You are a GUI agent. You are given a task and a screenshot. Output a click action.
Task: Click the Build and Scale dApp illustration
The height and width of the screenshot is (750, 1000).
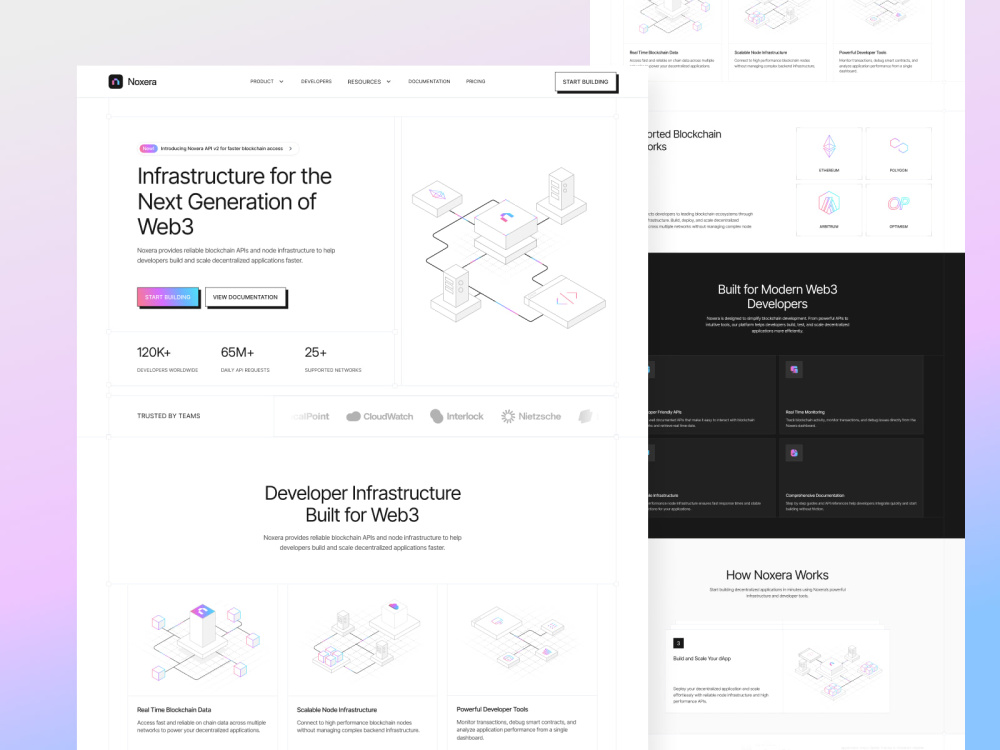837,672
